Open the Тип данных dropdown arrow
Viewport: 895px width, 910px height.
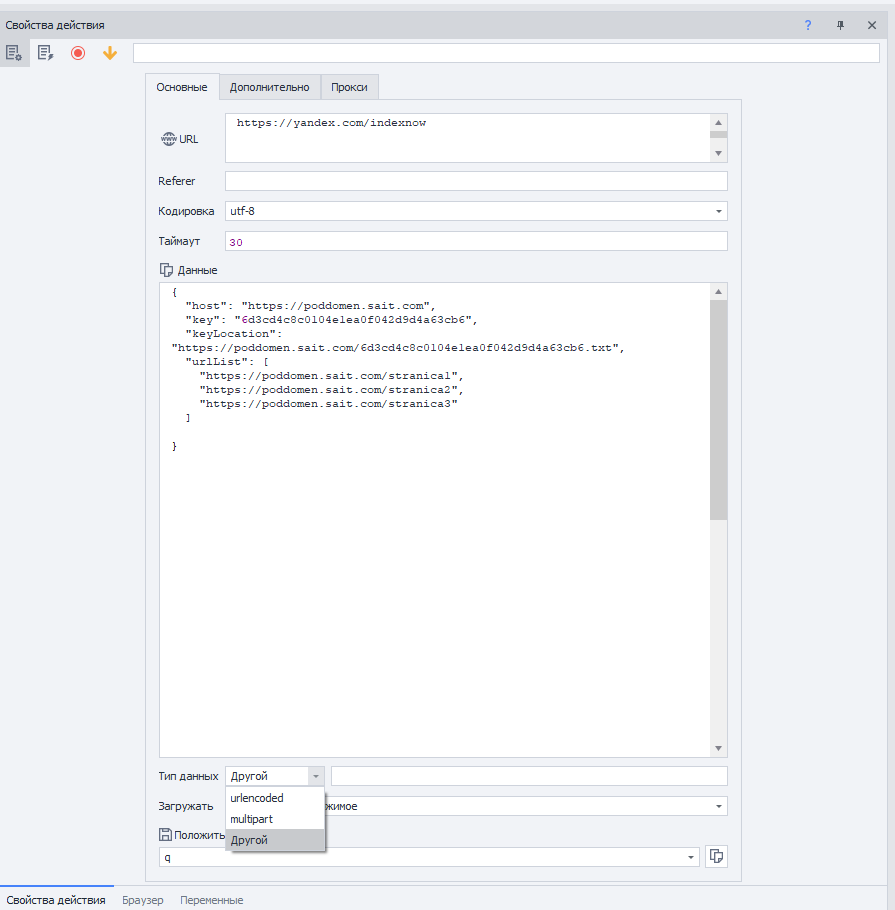[x=316, y=776]
